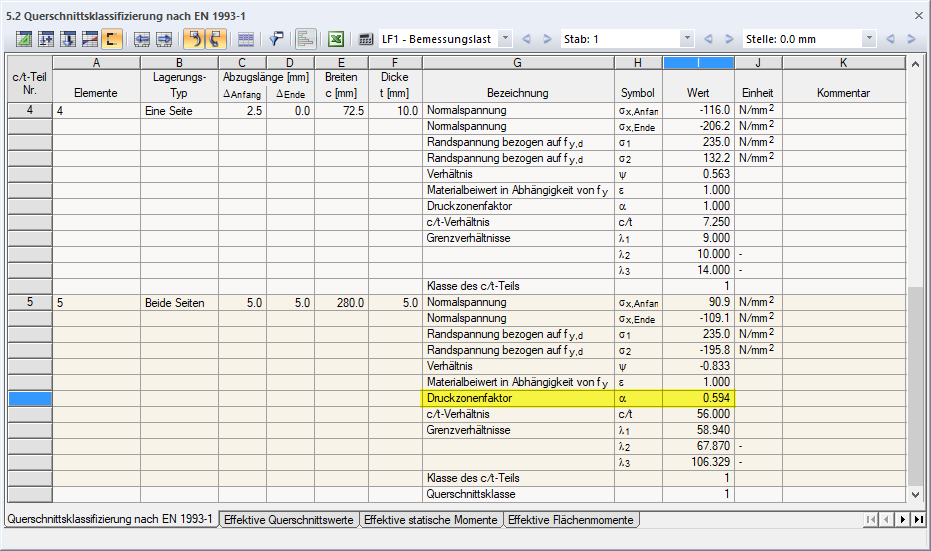Click the blue selected row header for Druckzonenfaktor
Image resolution: width=931 pixels, height=551 pixels.
tap(30, 398)
